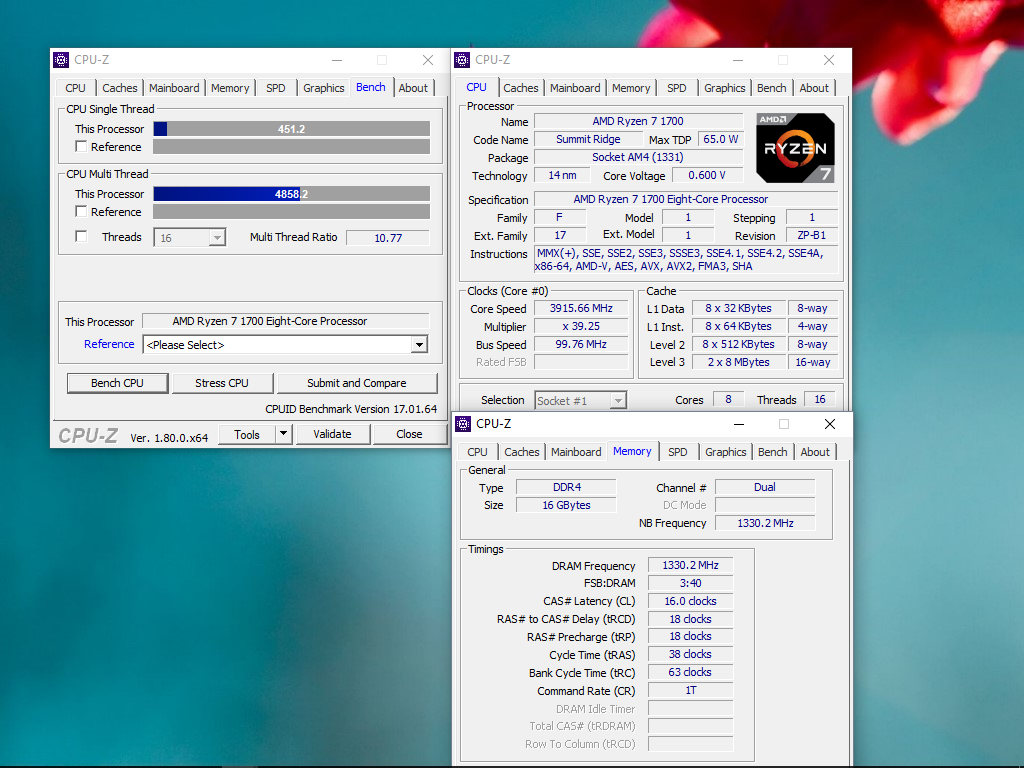The image size is (1024, 768).
Task: Expand the Tools button dropdown arrow
Action: pos(283,434)
